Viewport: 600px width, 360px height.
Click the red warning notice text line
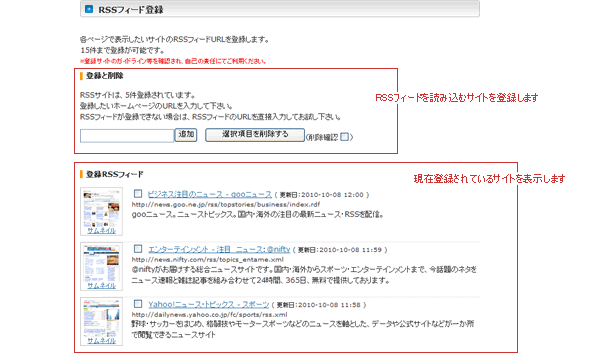coord(173,61)
